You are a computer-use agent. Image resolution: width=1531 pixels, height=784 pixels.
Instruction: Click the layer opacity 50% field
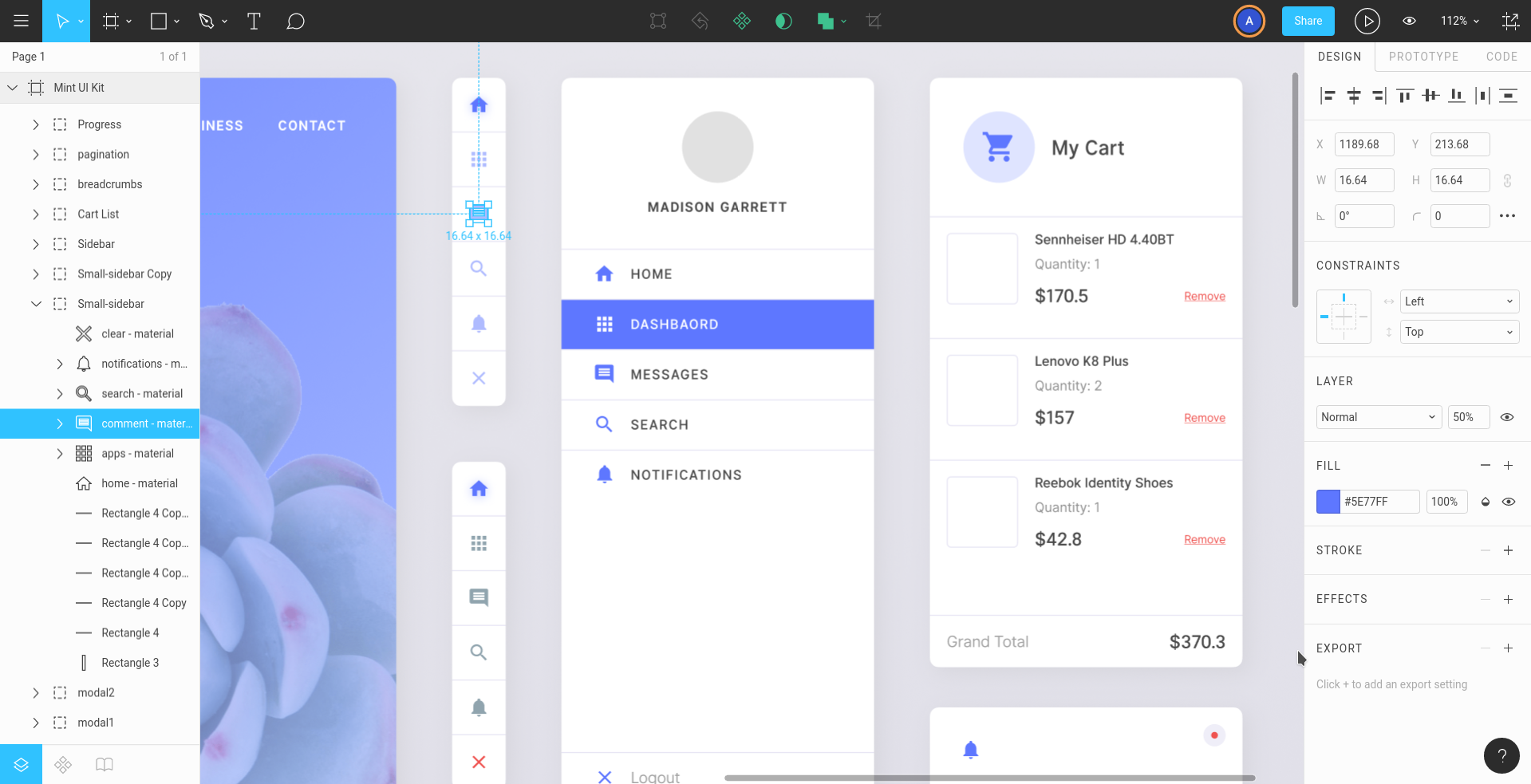pyautogui.click(x=1469, y=417)
